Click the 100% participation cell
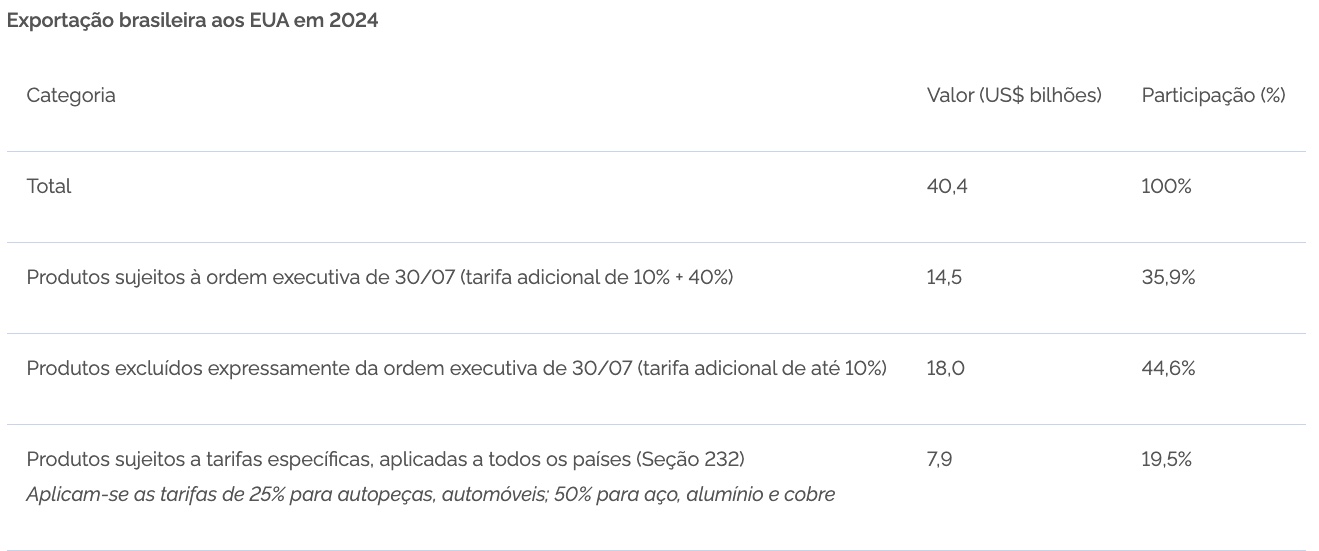 (1166, 187)
